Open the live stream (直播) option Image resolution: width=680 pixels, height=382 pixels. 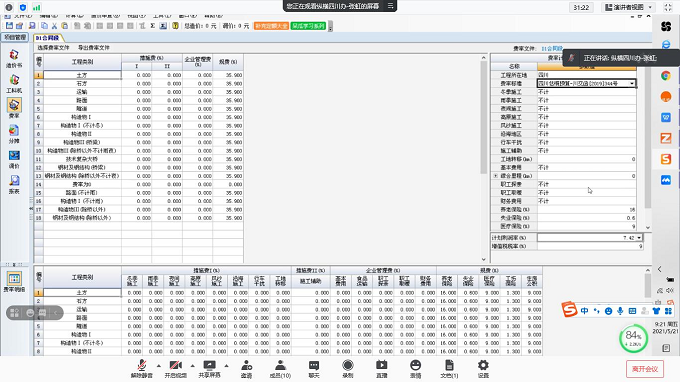pyautogui.click(x=382, y=369)
